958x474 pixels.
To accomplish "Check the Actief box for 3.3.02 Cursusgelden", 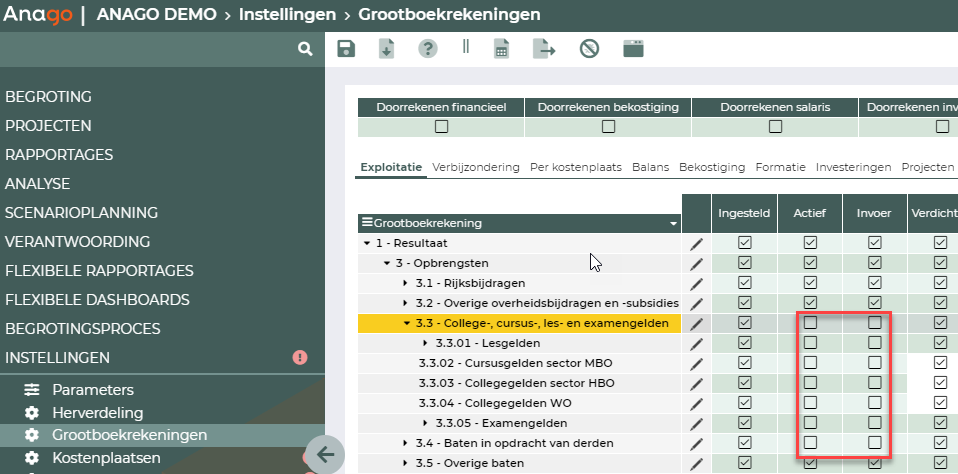I will pos(811,363).
